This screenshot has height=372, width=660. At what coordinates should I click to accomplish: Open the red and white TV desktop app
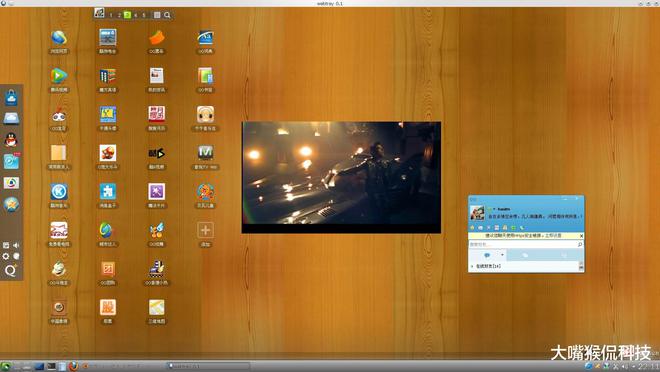coord(59,230)
